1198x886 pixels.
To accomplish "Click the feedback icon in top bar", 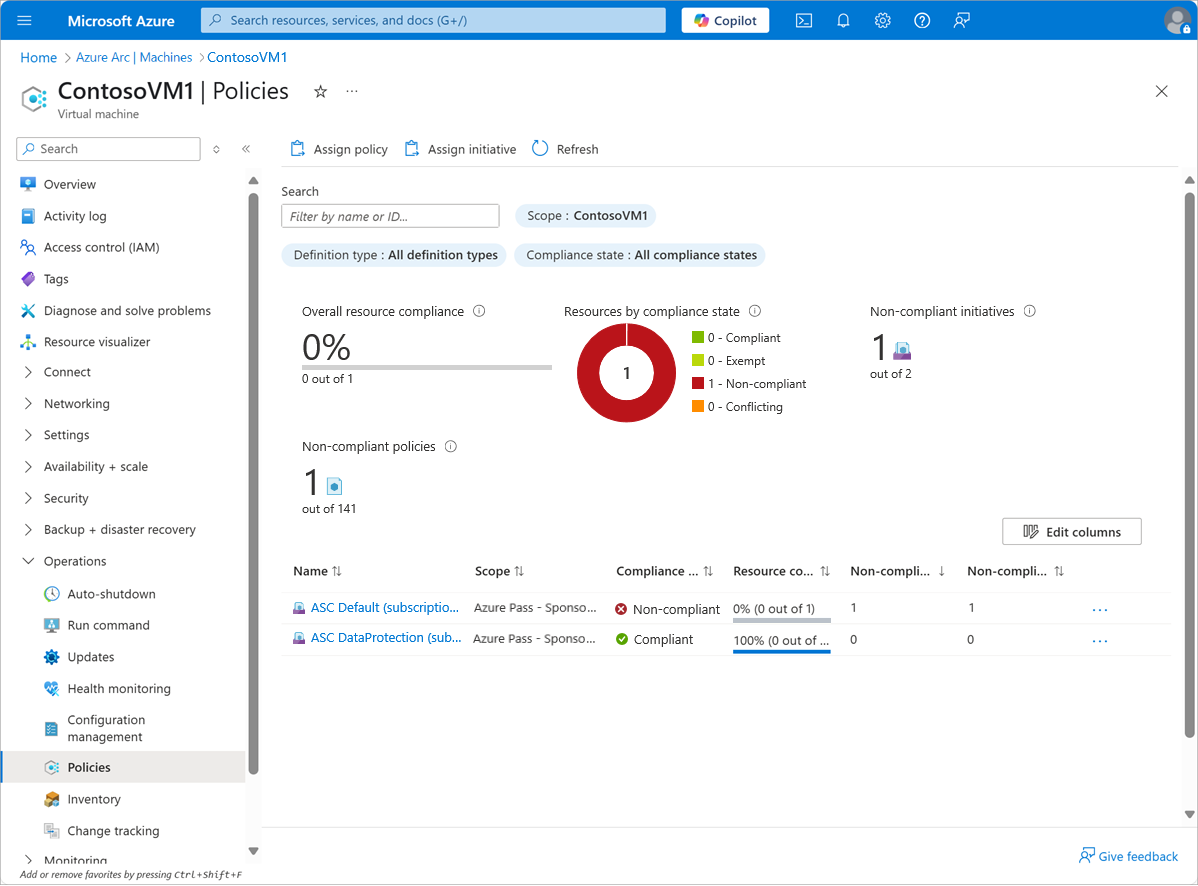I will click(x=962, y=21).
